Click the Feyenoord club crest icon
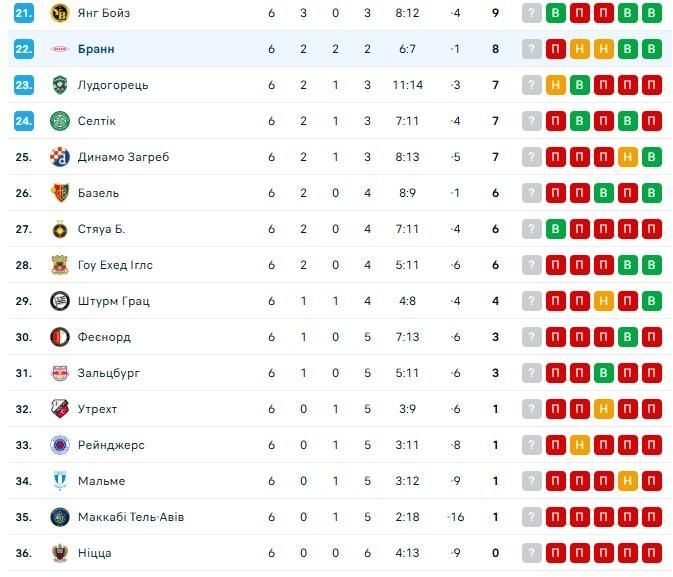The height and width of the screenshot is (577, 673). tap(59, 337)
